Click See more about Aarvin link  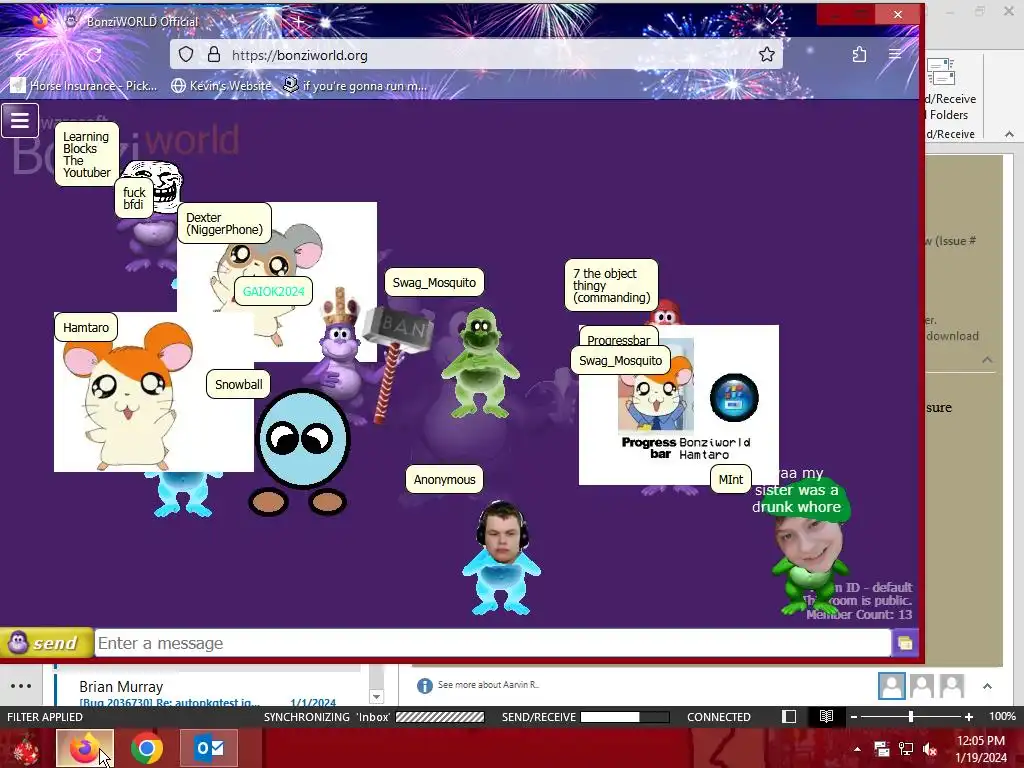pos(488,685)
